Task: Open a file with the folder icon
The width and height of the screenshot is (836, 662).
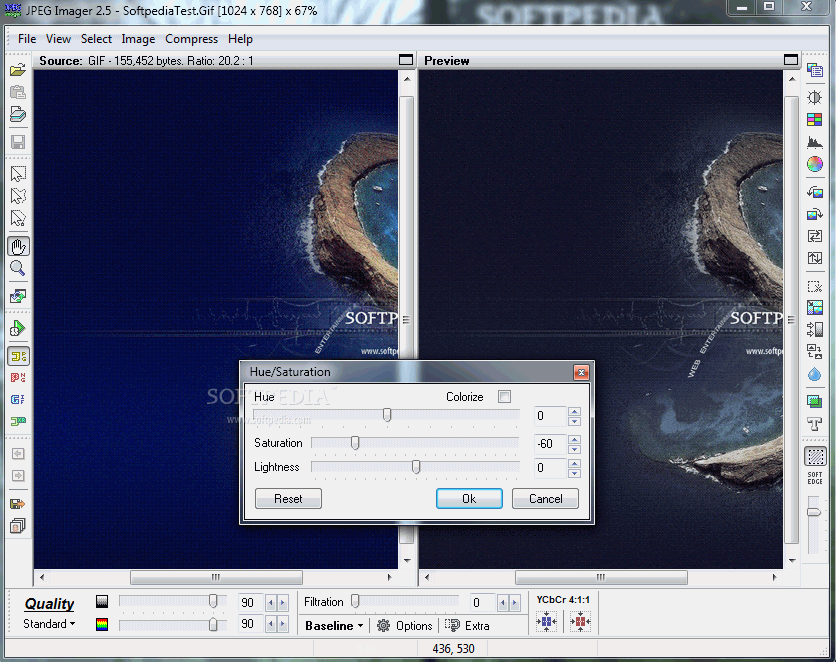Action: pyautogui.click(x=18, y=70)
